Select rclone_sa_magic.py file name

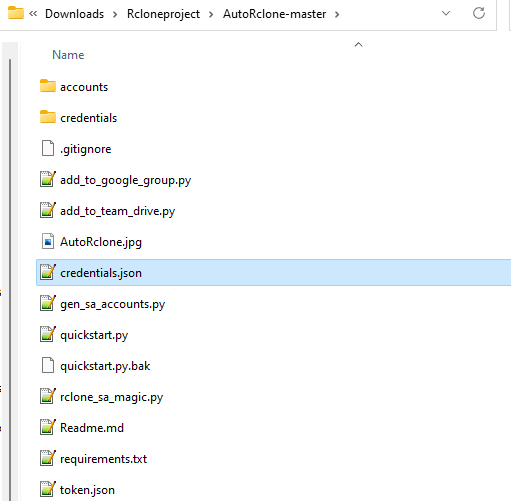[112, 397]
